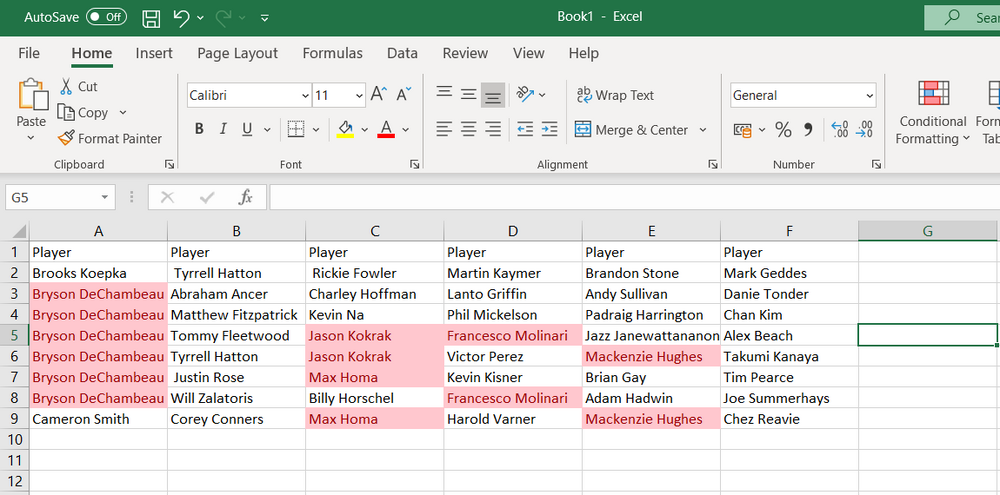Switch to the Data tab
This screenshot has width=1000, height=495.
(x=402, y=53)
